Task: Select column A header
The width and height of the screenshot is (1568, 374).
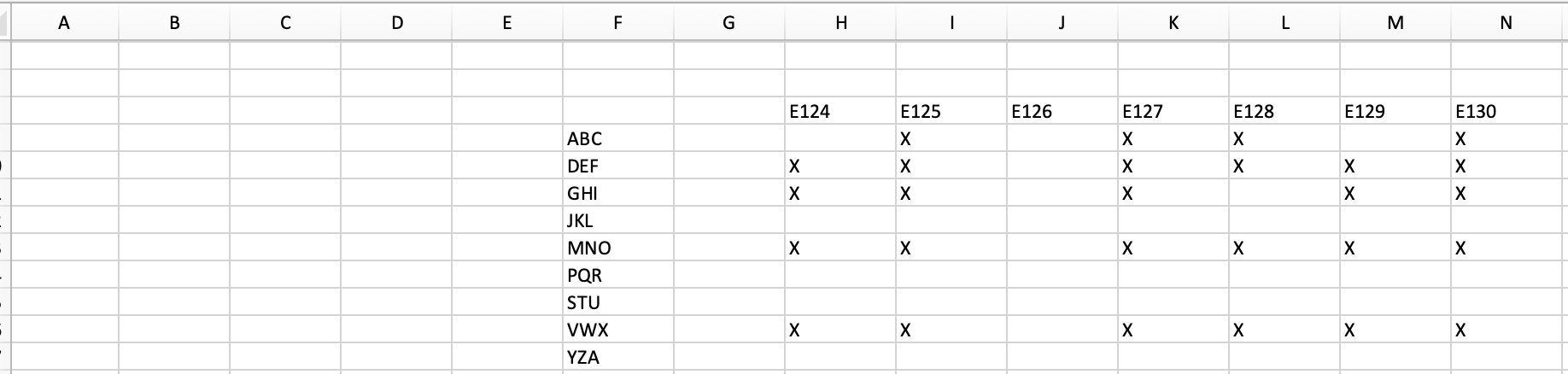Action: point(64,23)
